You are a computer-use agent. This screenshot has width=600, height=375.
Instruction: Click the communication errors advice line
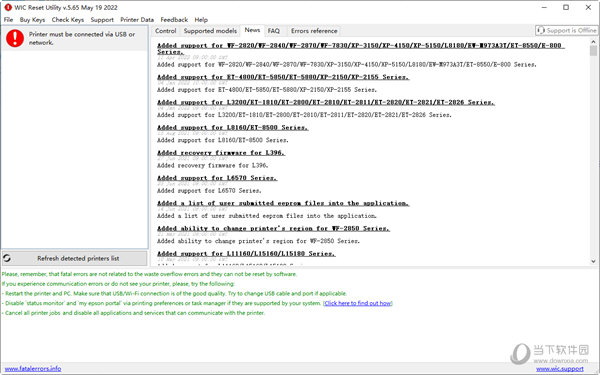118,284
